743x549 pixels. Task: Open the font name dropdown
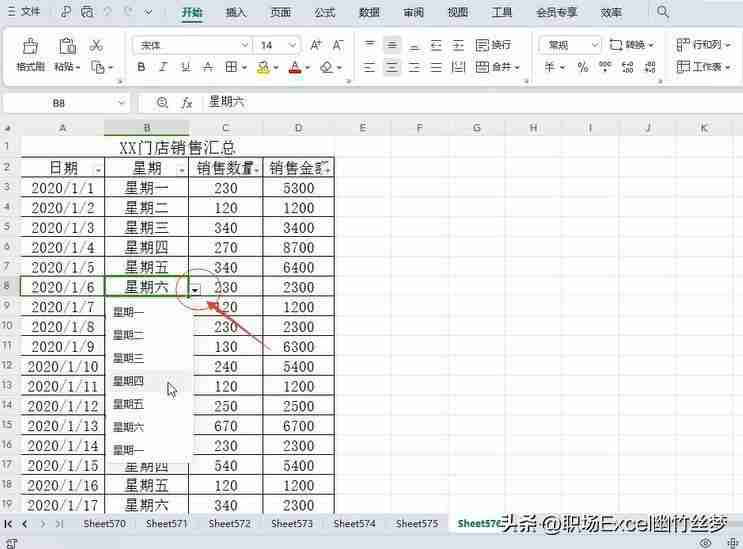[245, 45]
